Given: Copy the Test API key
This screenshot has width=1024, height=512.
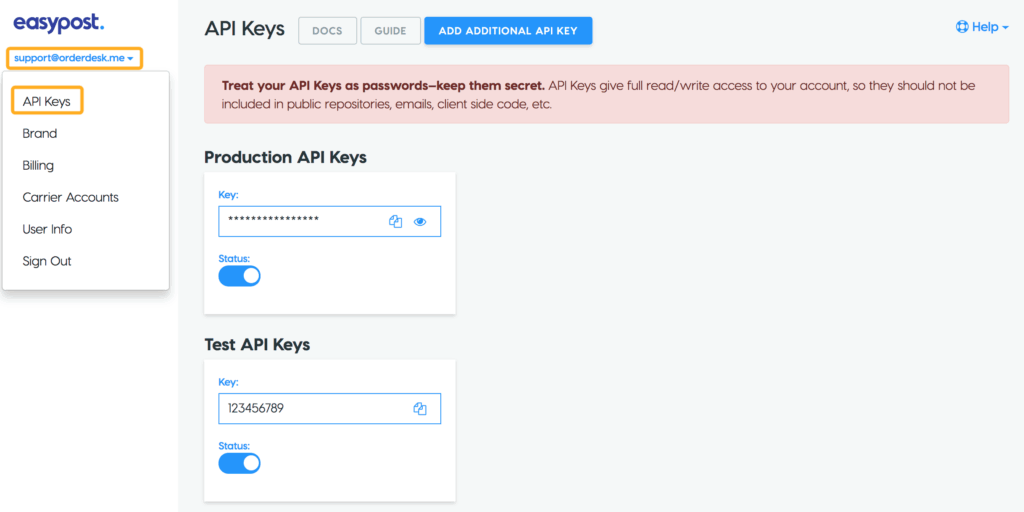Looking at the screenshot, I should click(x=420, y=409).
